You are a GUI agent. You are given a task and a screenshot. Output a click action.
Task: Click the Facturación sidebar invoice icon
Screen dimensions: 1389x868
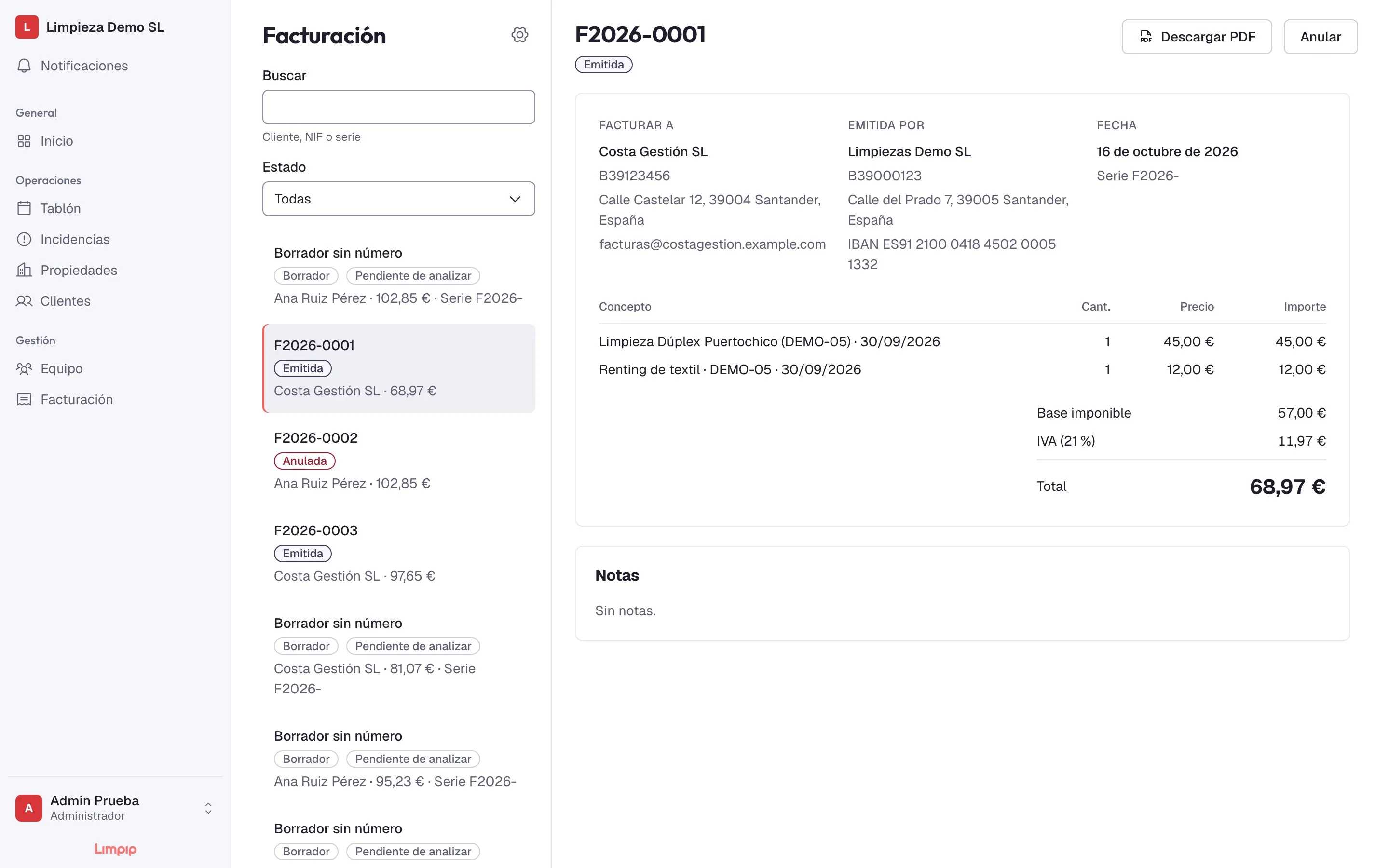point(24,399)
